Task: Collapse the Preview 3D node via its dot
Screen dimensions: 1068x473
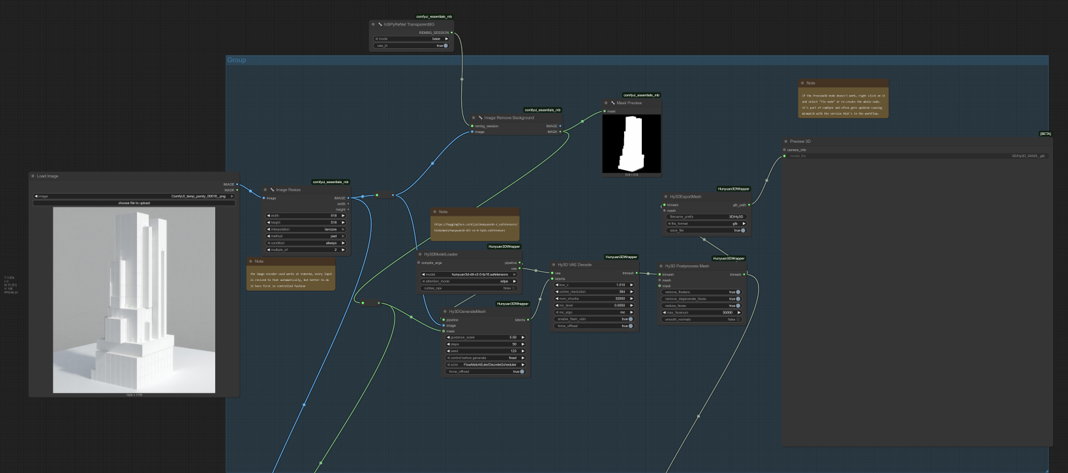Action: point(785,141)
